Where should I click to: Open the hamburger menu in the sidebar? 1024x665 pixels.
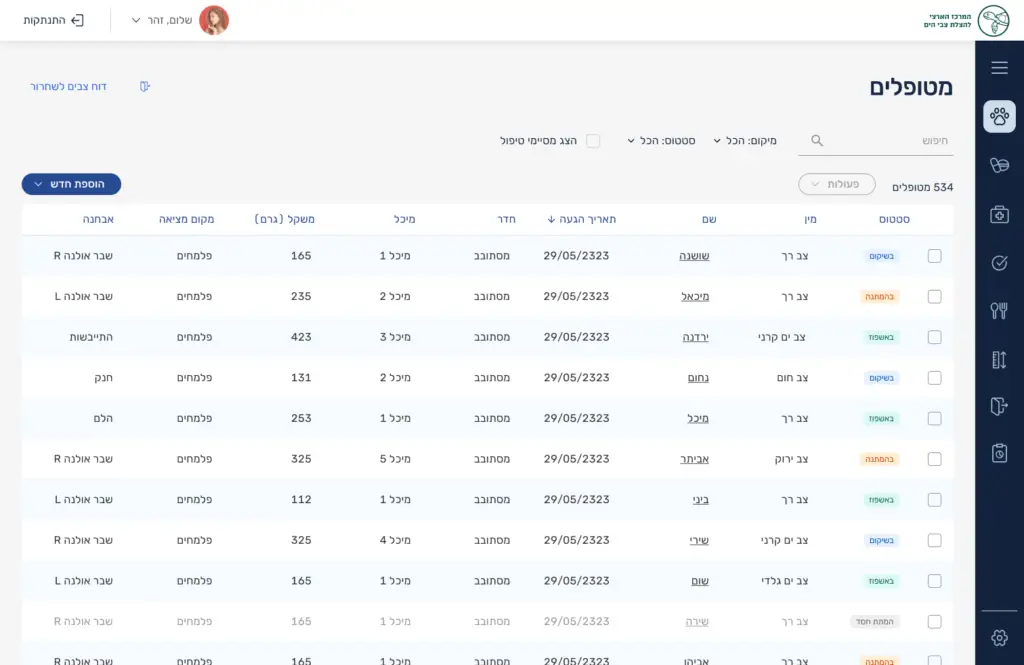[999, 68]
